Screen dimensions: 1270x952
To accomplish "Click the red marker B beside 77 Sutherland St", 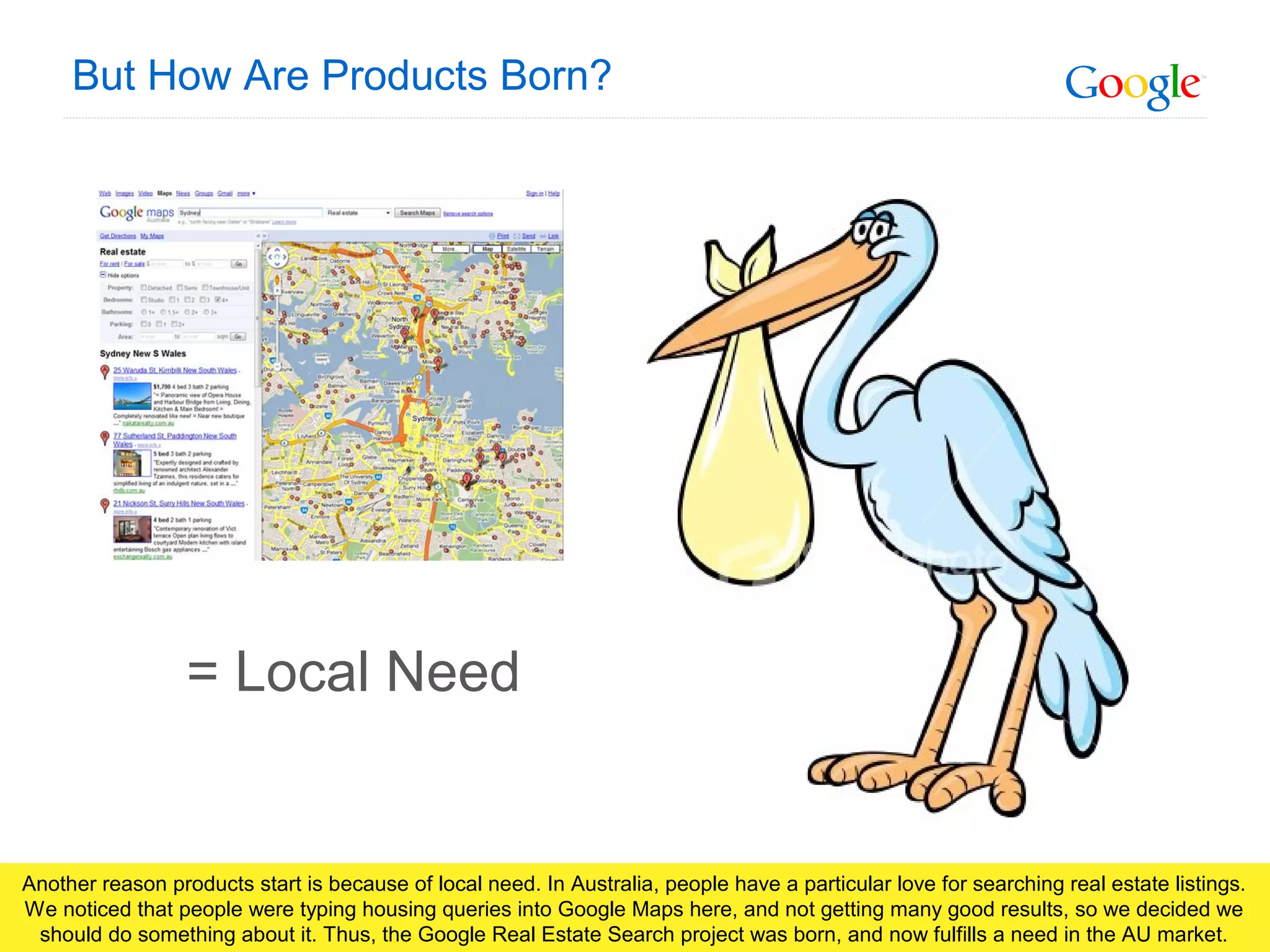I will pos(105,438).
